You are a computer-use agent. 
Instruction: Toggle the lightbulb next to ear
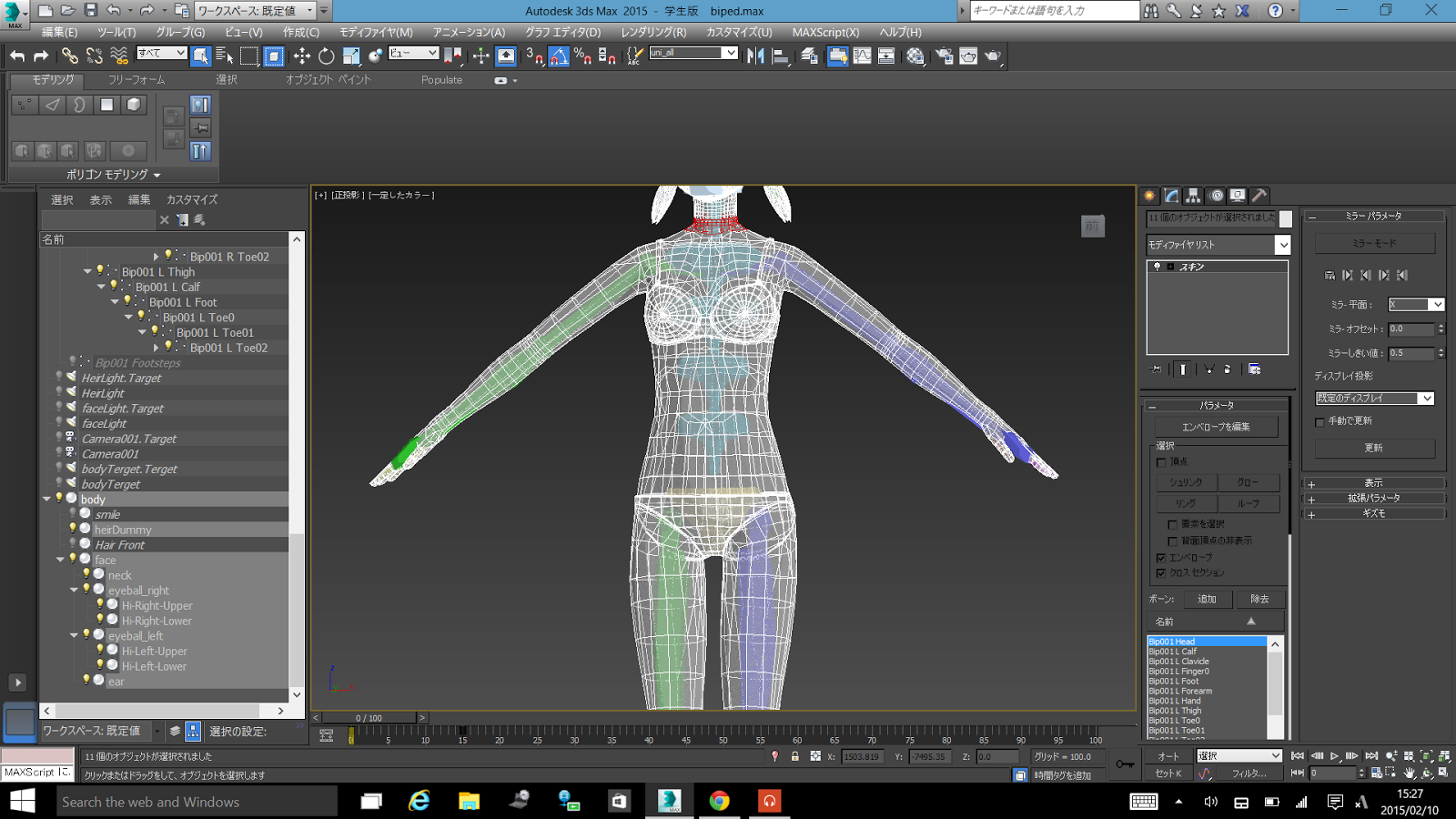(86, 681)
